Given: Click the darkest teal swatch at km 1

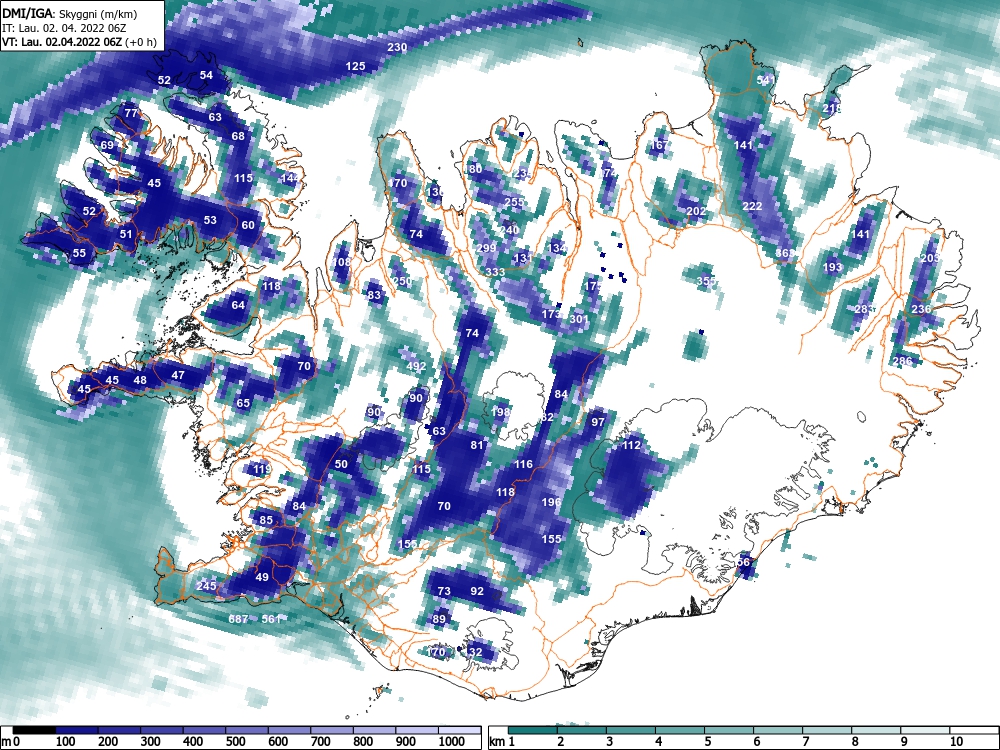Looking at the screenshot, I should (x=532, y=730).
